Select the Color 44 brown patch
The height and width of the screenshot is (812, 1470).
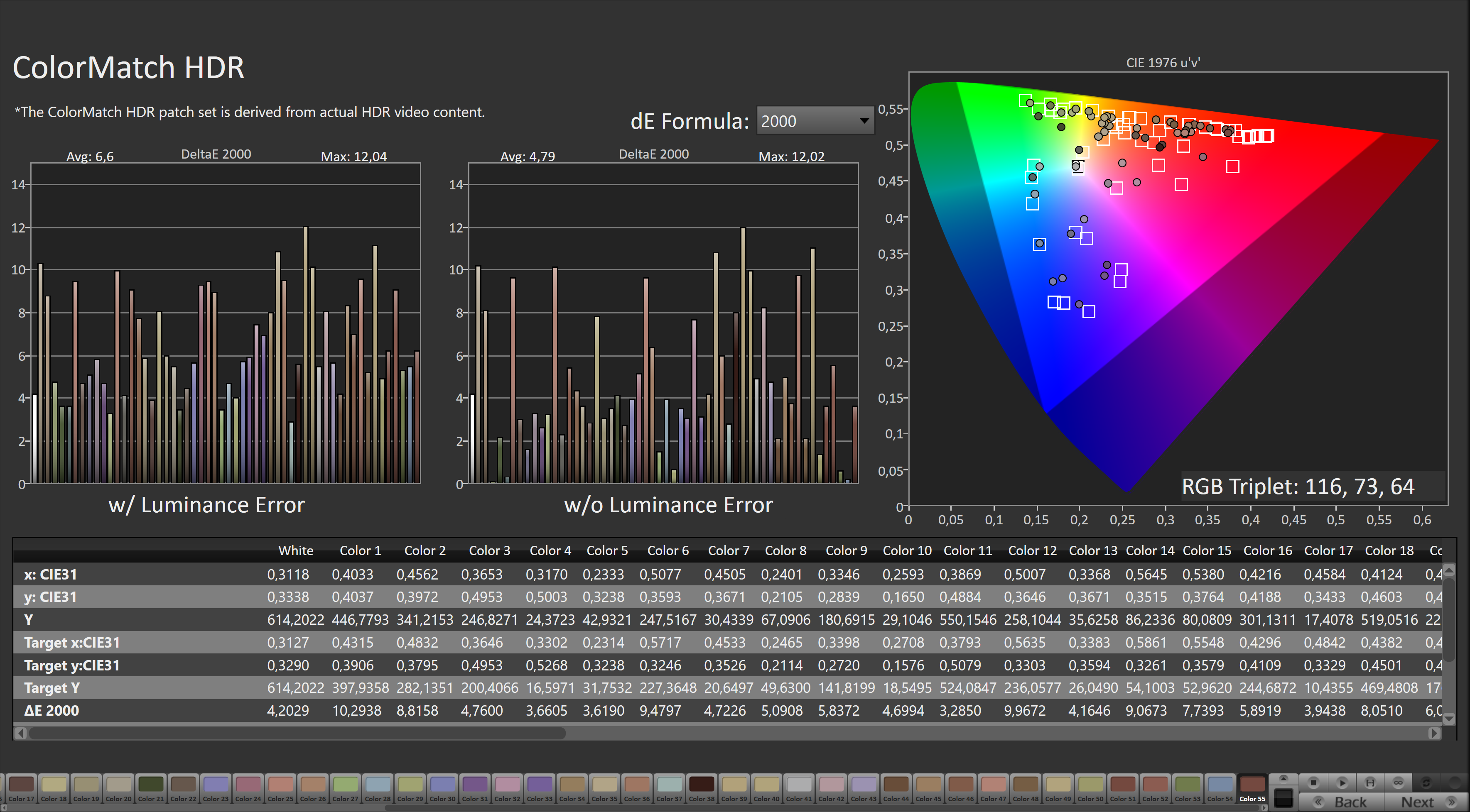(x=896, y=788)
